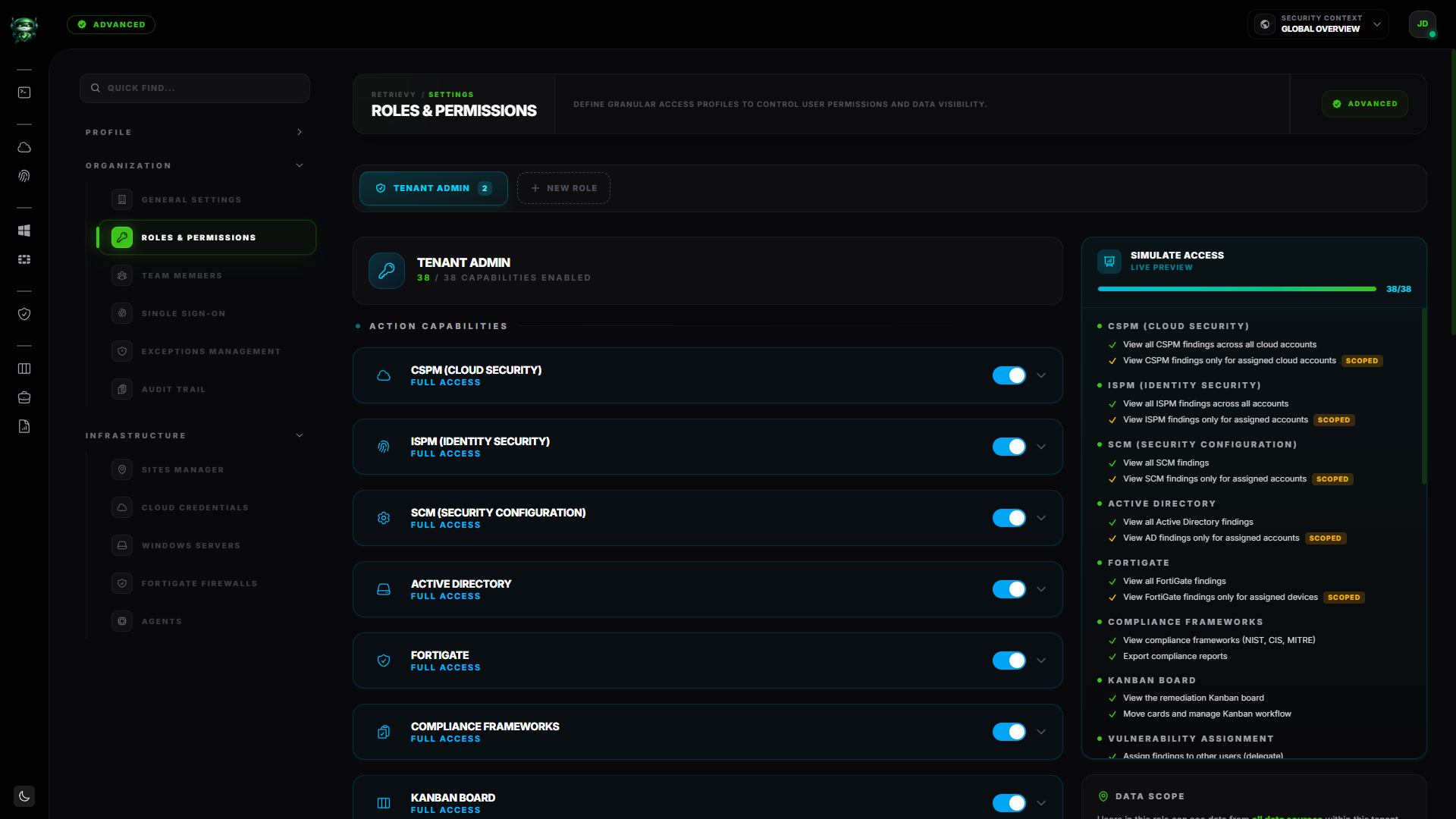Click the Sites Manager pin icon
Viewport: 1456px width, 819px height.
coord(122,469)
